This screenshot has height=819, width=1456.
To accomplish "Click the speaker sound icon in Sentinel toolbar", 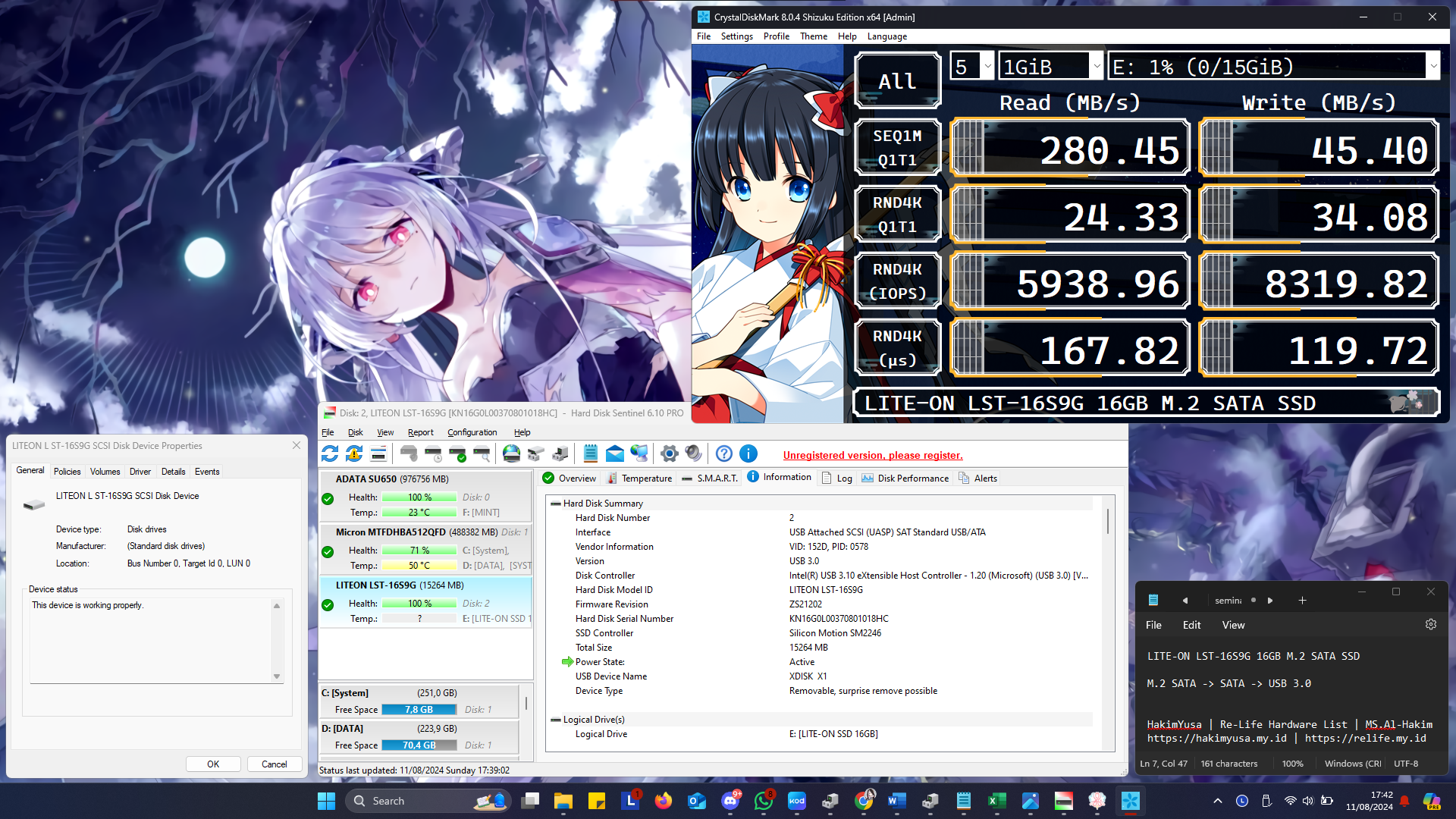I will click(x=693, y=453).
